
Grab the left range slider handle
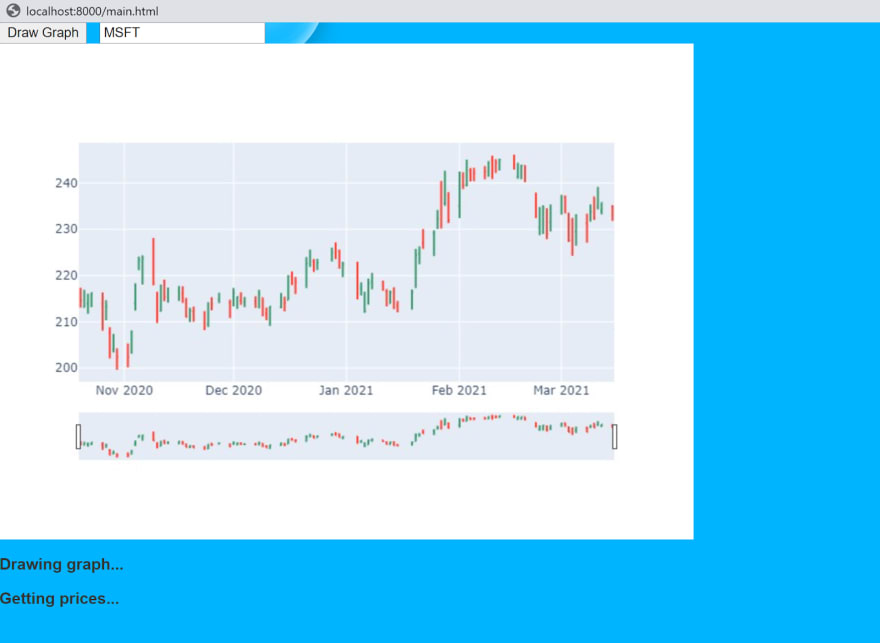coord(78,437)
